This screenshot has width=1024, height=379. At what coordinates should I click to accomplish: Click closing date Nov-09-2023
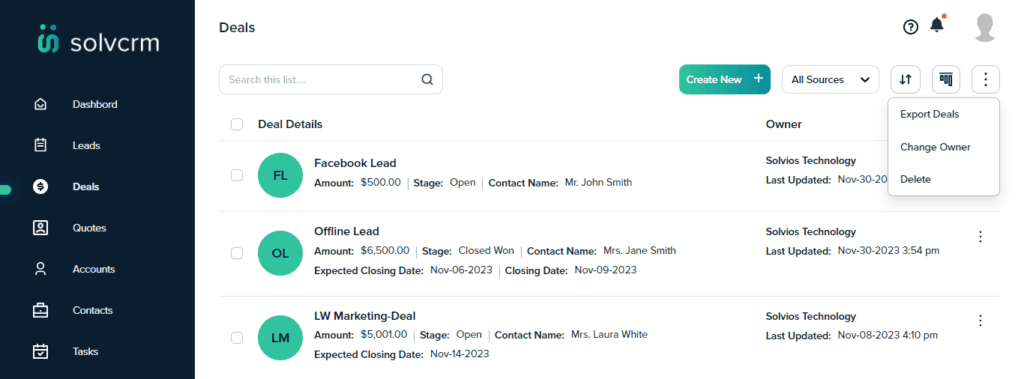605,270
